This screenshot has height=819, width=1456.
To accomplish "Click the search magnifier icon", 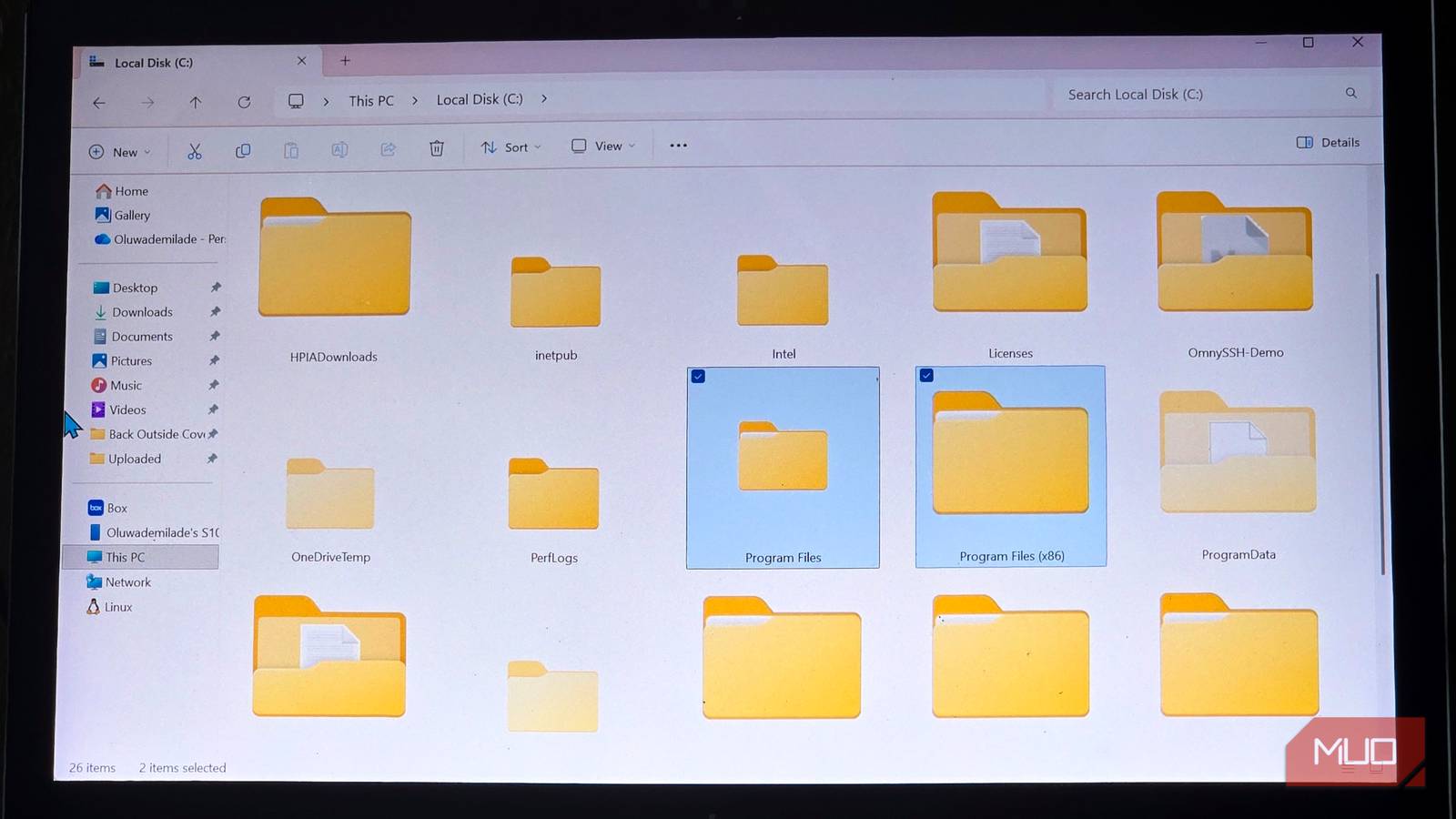I will pyautogui.click(x=1351, y=93).
